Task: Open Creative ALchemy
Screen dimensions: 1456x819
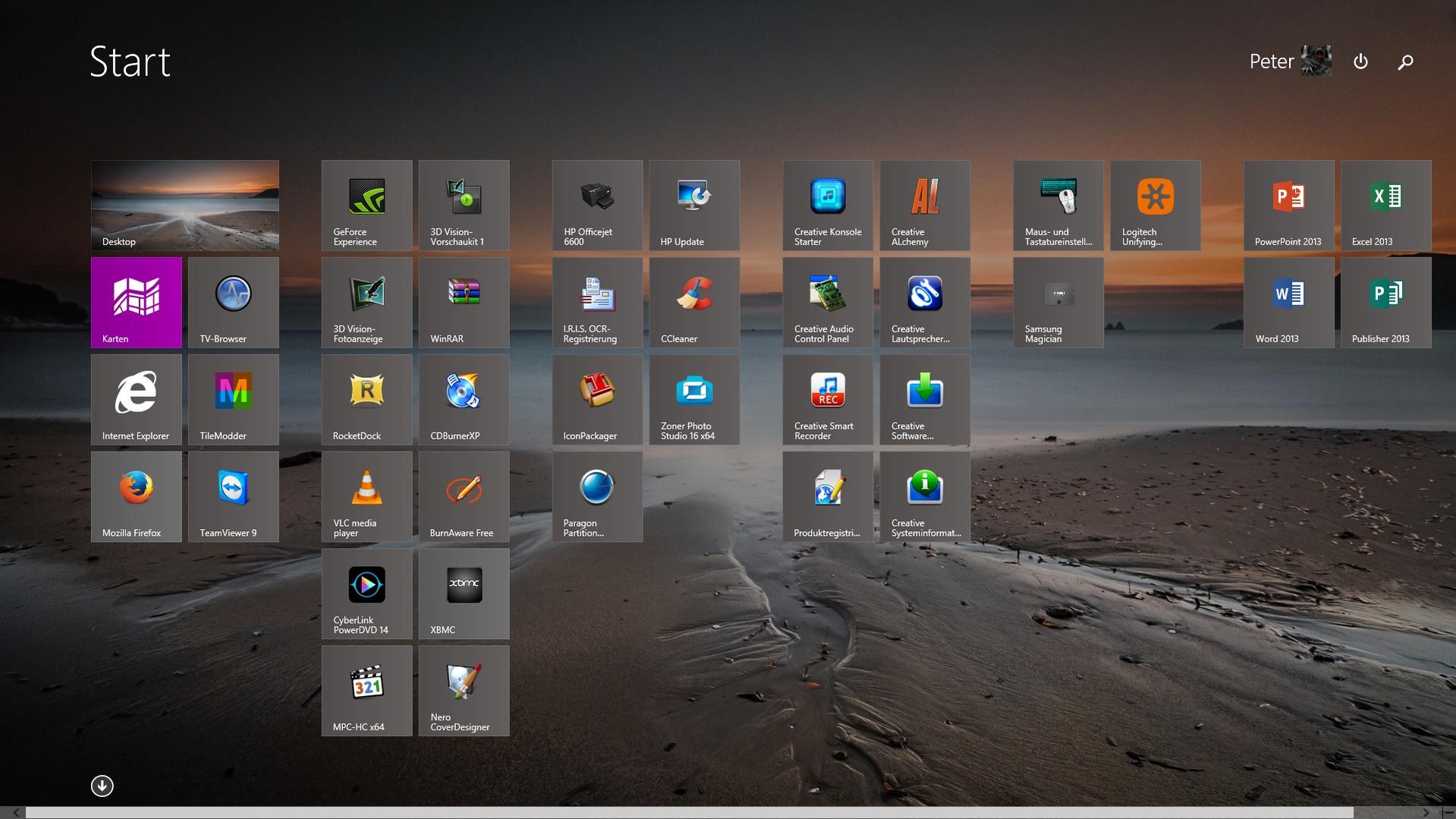Action: (926, 205)
